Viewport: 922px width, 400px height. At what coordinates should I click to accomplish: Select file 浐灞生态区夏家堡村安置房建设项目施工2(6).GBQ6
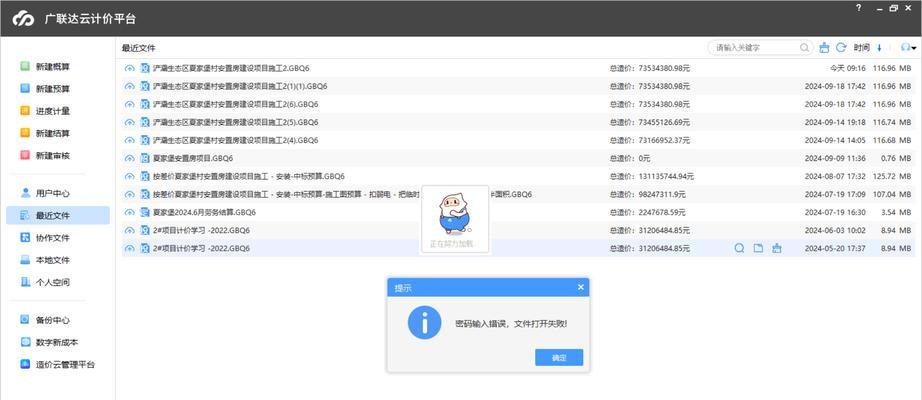pos(235,104)
